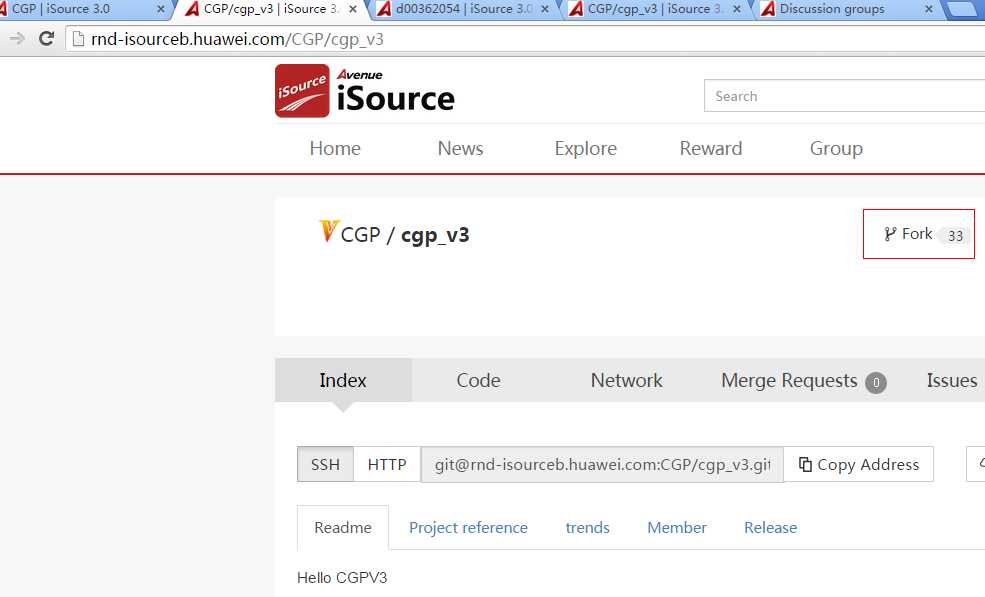Close the 'CGP | iSource 3.0' tab
The width and height of the screenshot is (985, 597).
(x=161, y=9)
